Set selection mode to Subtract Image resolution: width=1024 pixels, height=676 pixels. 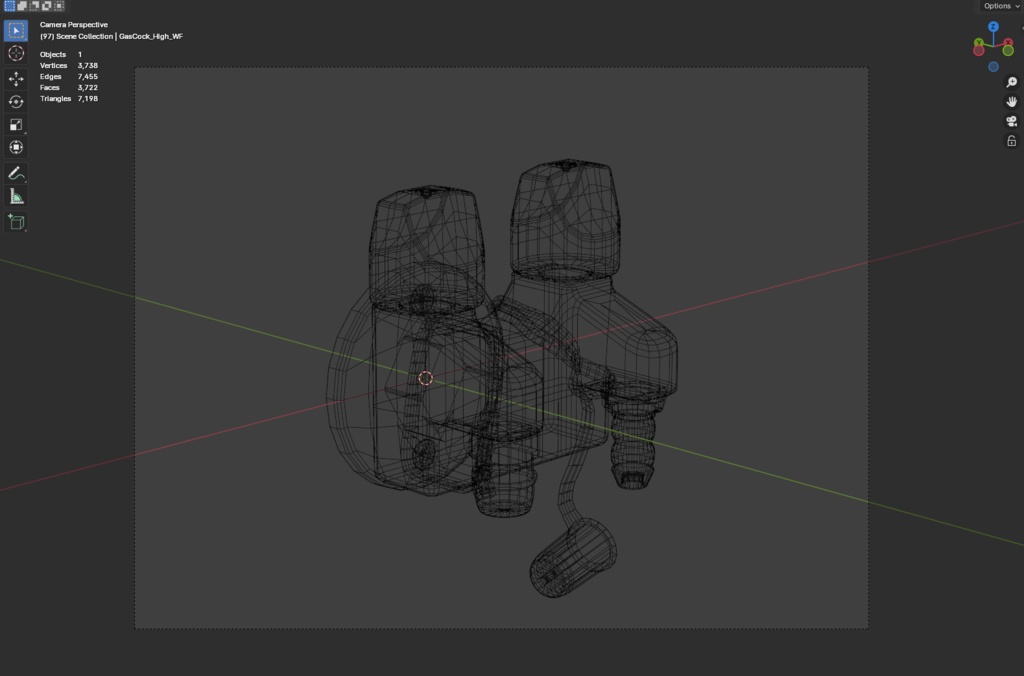pos(35,6)
